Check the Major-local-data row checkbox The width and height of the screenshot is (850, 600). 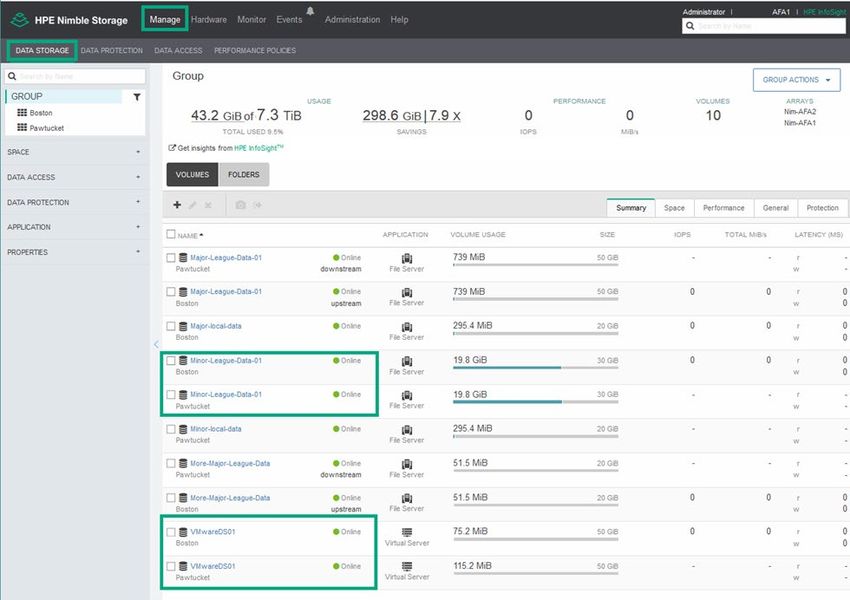pyautogui.click(x=171, y=326)
